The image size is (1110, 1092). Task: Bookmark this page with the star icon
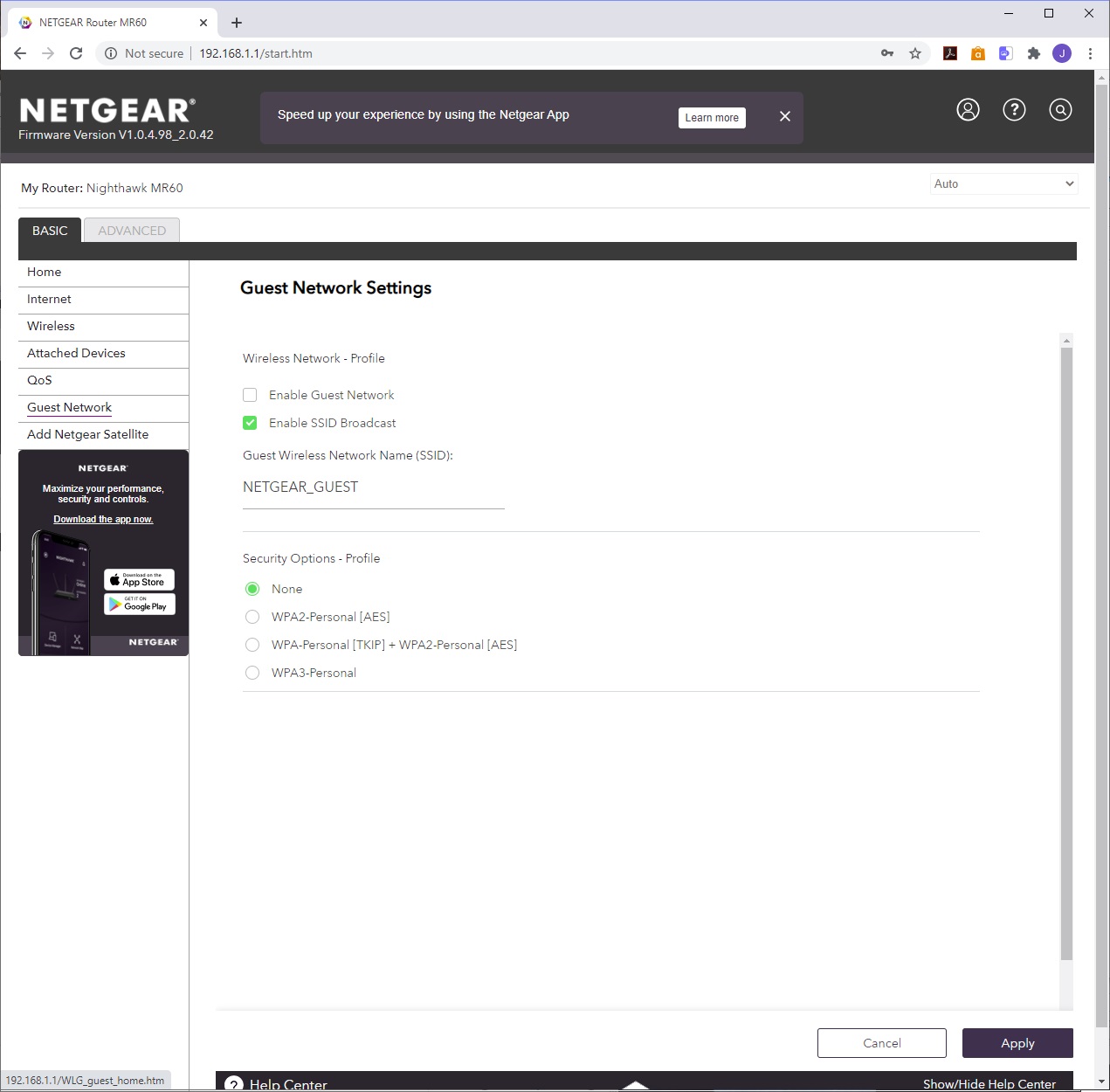[x=915, y=53]
